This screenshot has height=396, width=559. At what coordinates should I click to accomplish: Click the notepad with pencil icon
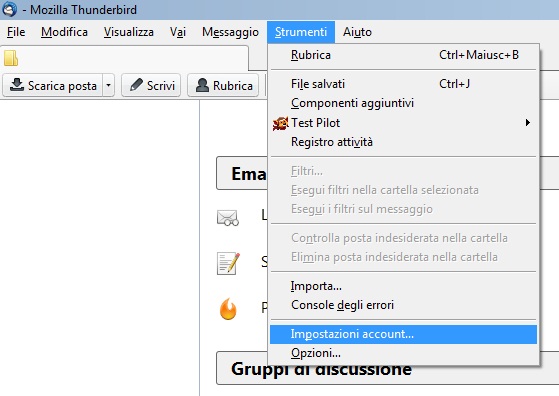228,263
